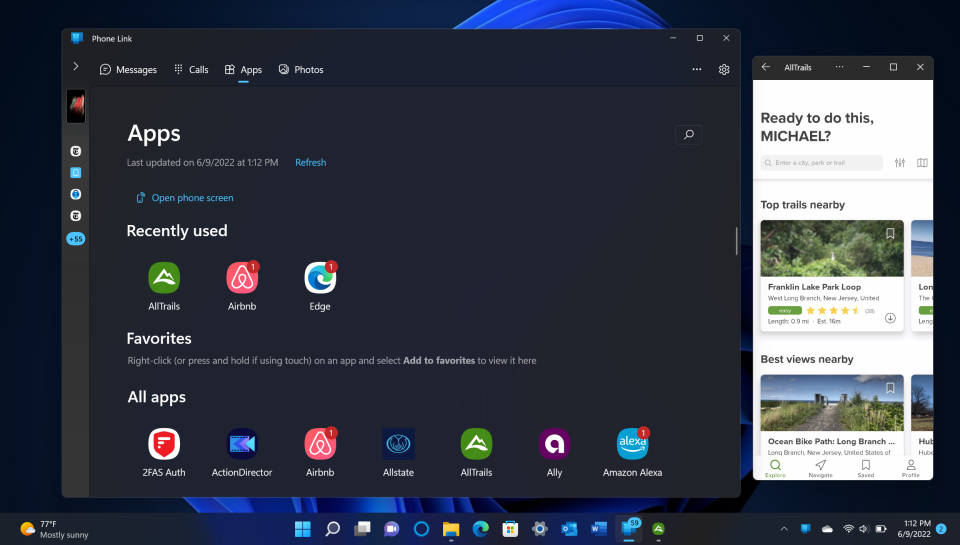Open AllTrails in Recently used

tap(164, 279)
